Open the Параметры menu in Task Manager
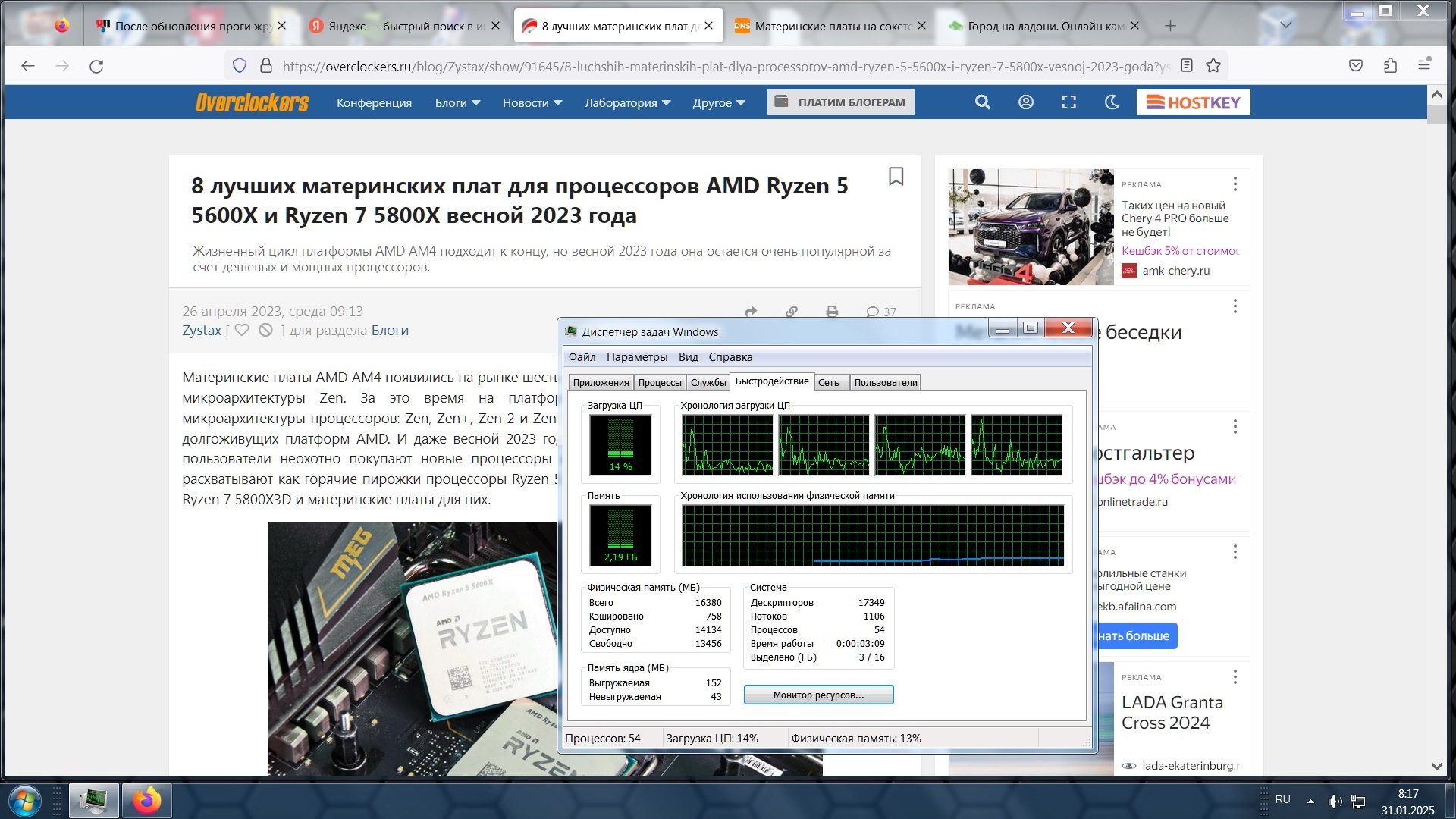1456x819 pixels. tap(637, 357)
